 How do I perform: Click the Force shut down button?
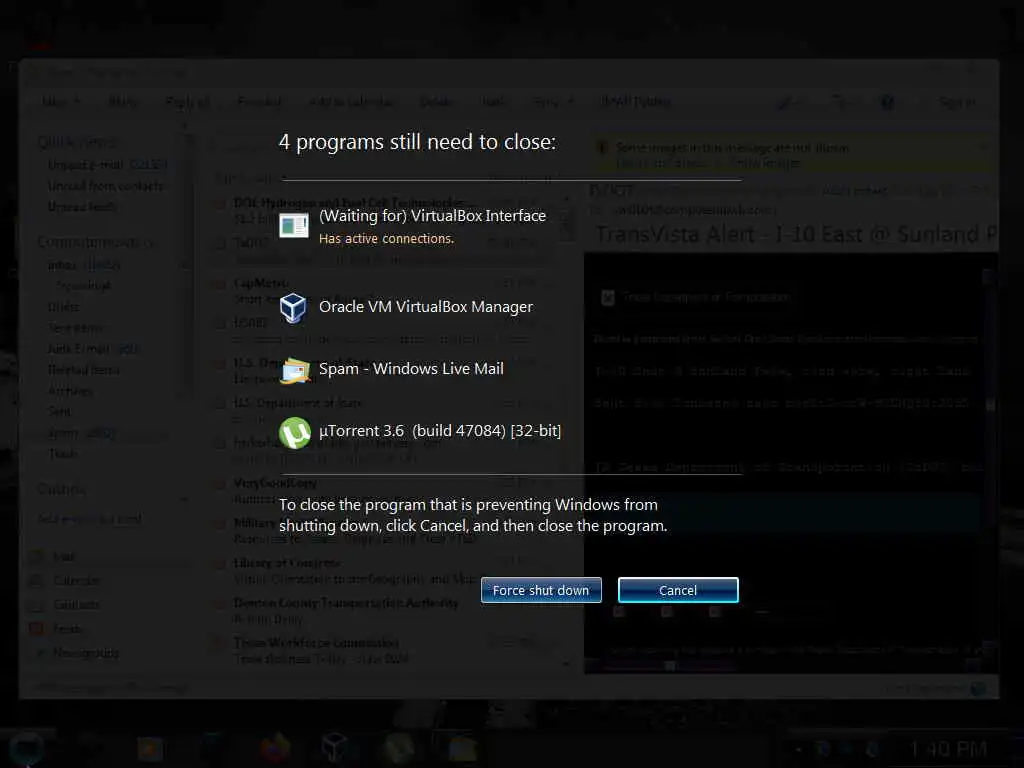541,590
